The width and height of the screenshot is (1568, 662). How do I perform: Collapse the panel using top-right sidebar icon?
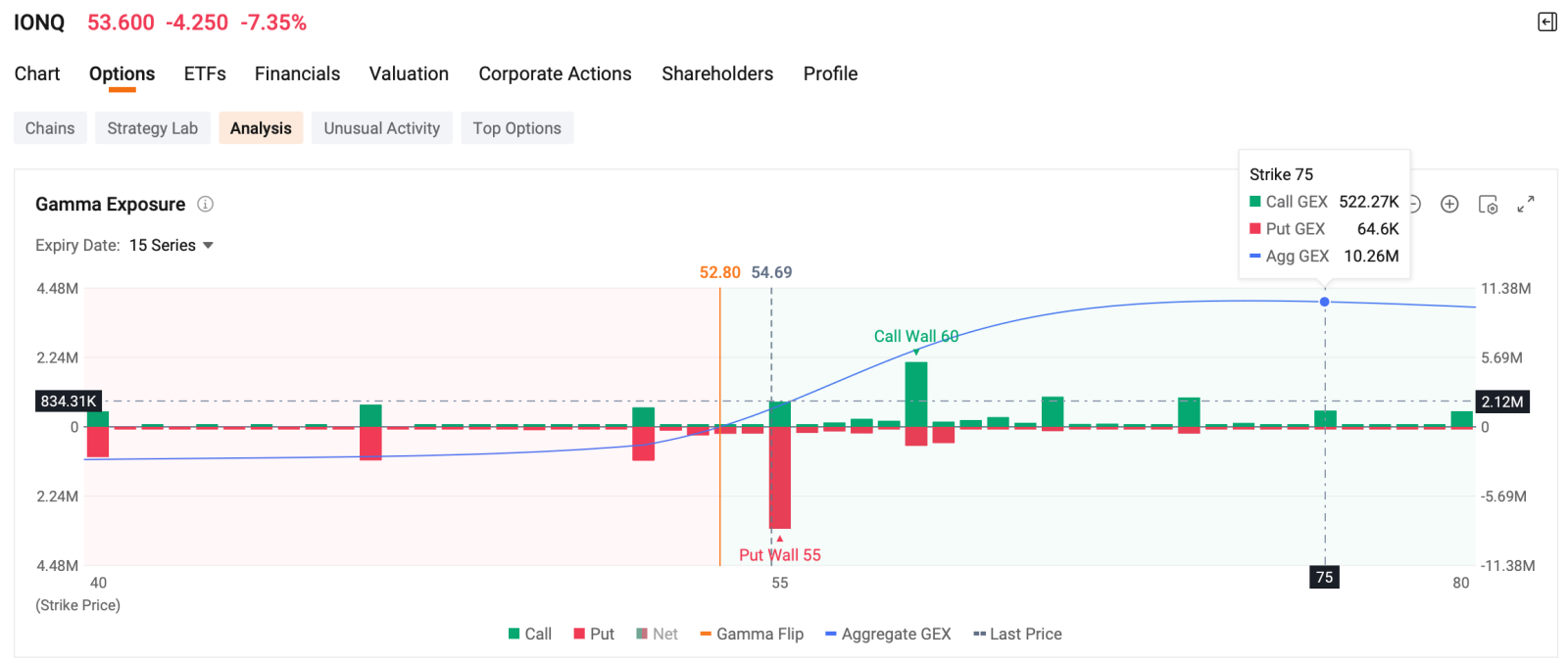[1547, 22]
